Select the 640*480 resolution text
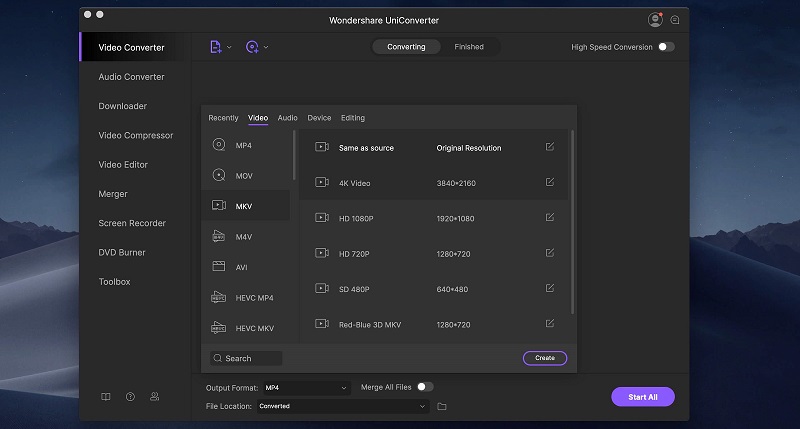Viewport: 800px width, 429px height. pos(452,289)
